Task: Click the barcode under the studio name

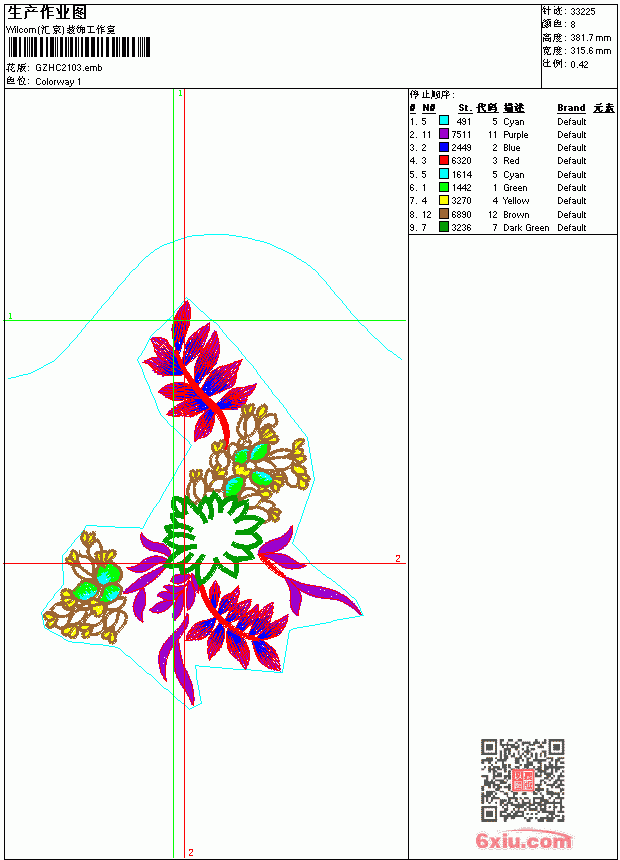Action: [x=79, y=47]
